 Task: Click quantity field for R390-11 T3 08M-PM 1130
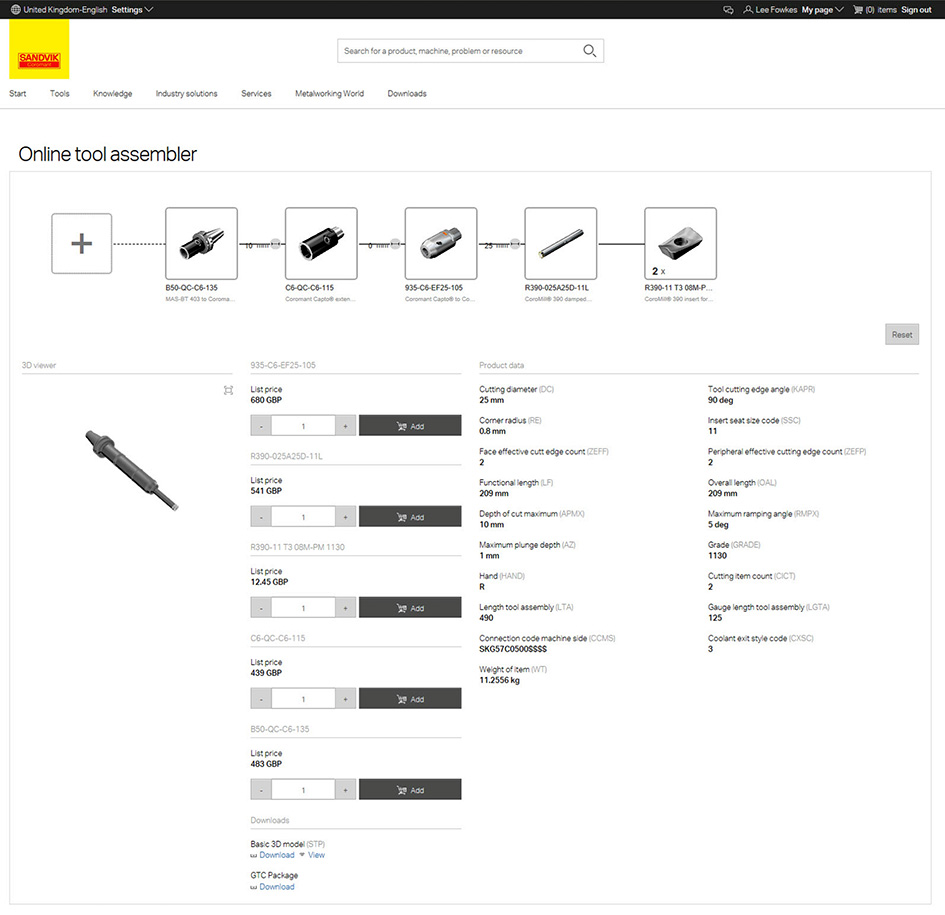303,608
